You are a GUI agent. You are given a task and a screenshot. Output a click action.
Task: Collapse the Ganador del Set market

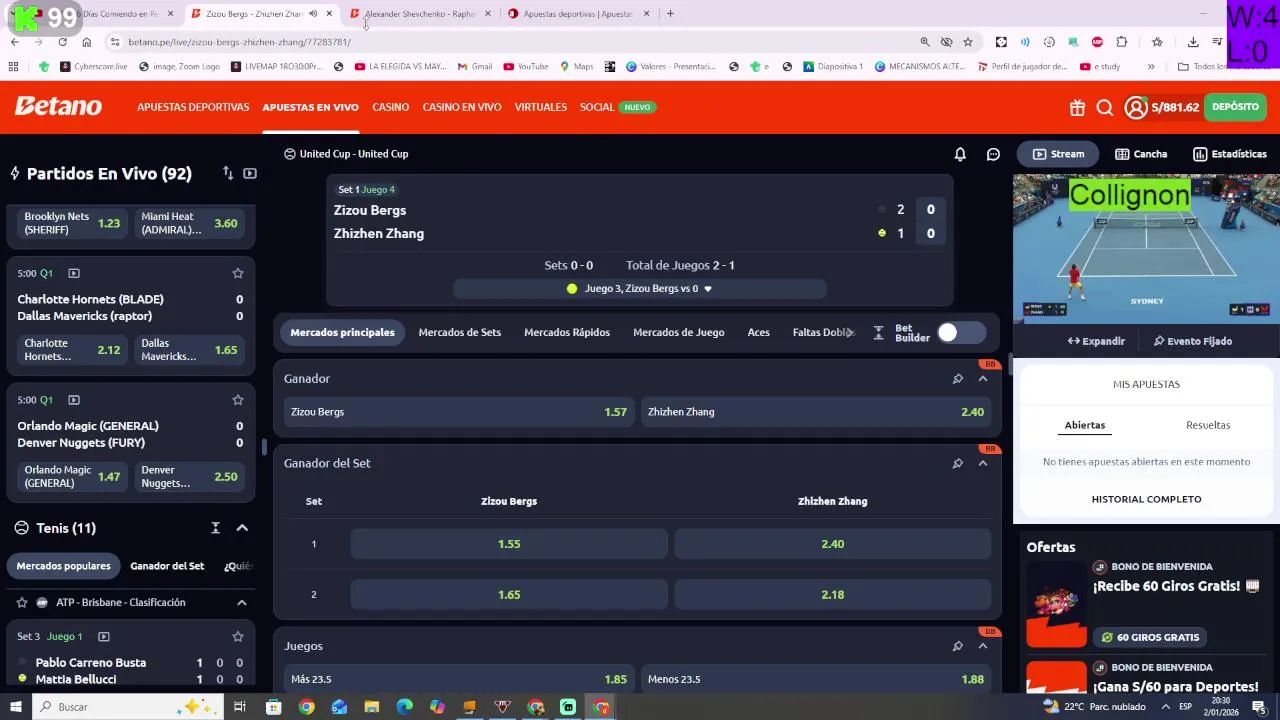tap(983, 463)
